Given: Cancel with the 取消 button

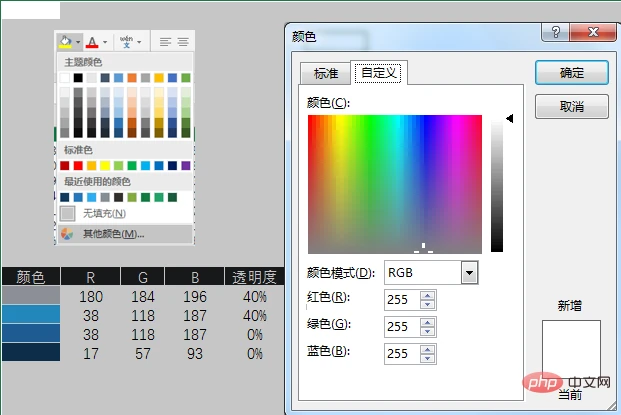Looking at the screenshot, I should tap(571, 106).
